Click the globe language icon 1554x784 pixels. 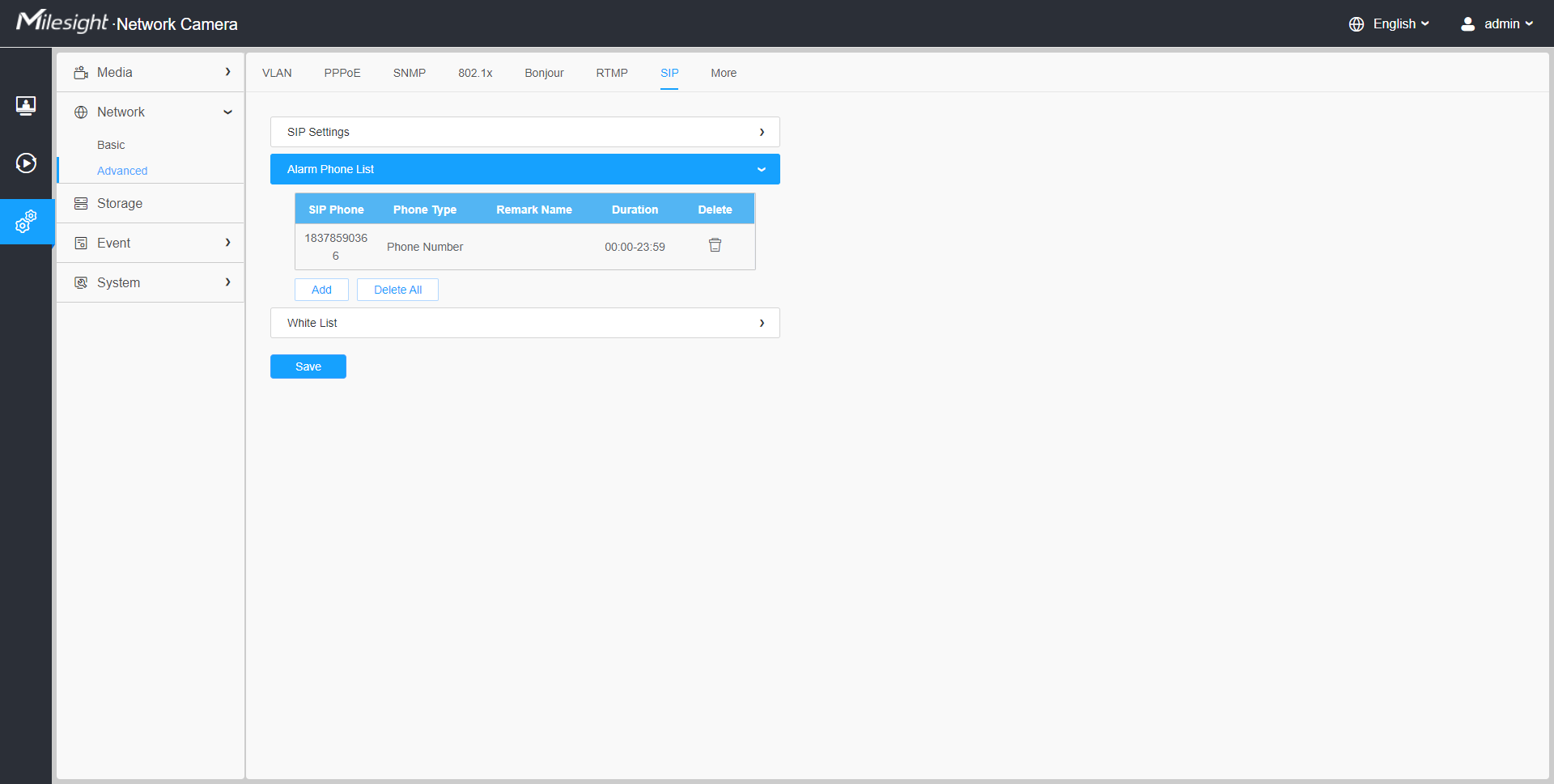tap(1357, 24)
